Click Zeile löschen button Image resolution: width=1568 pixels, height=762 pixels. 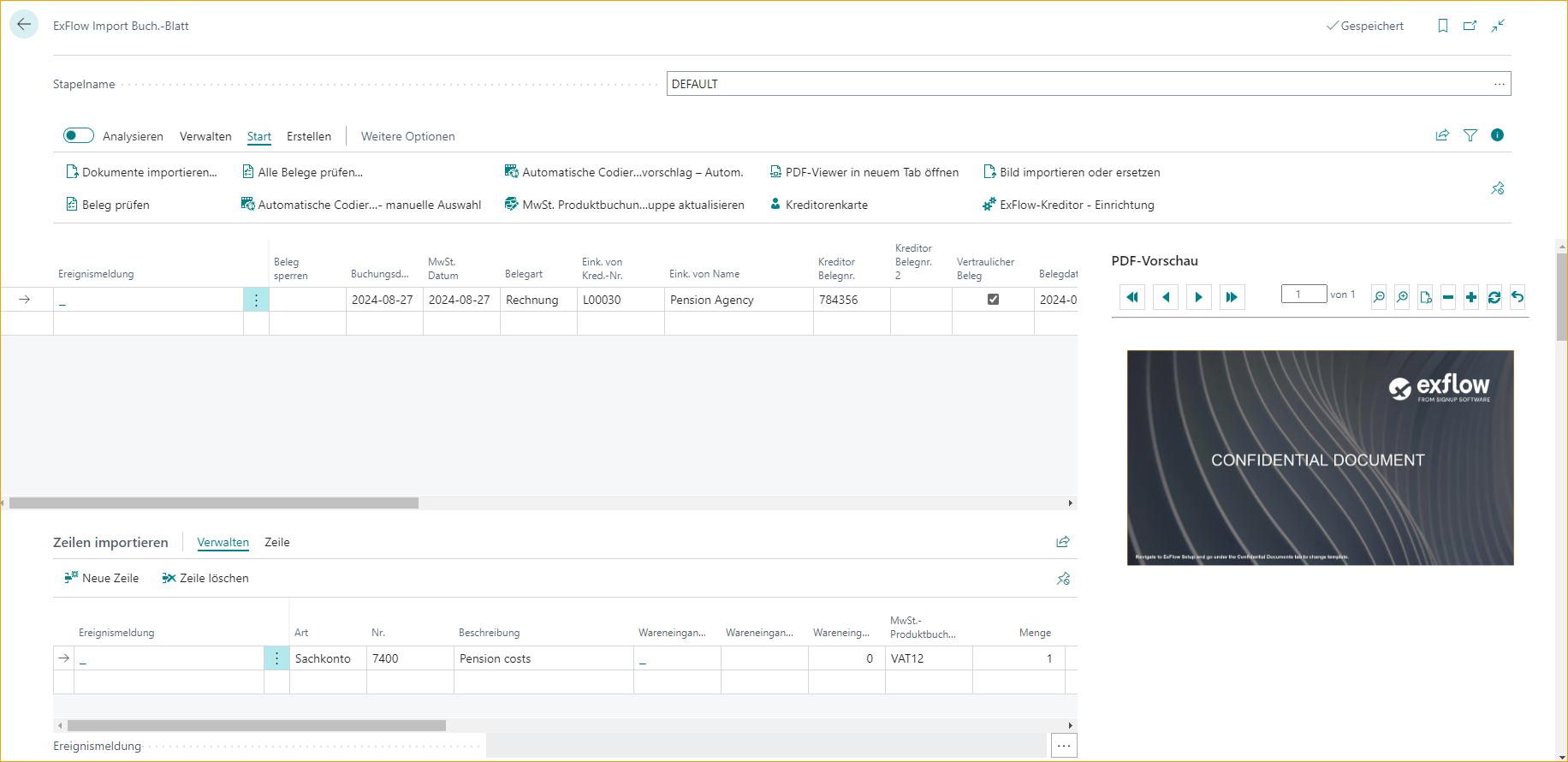click(x=205, y=578)
